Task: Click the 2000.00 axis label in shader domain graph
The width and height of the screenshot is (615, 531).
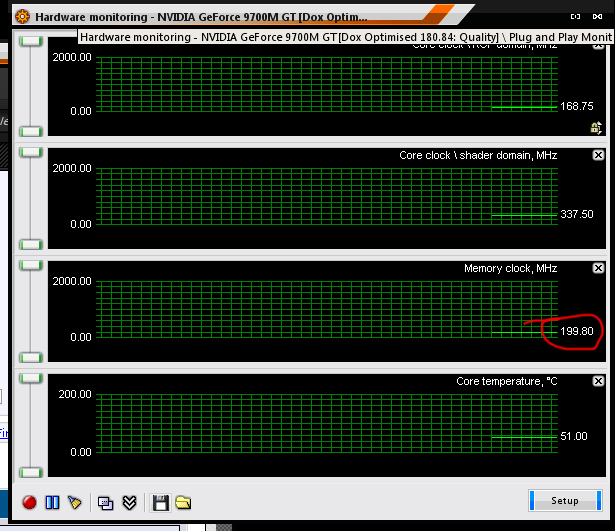Action: pyautogui.click(x=72, y=168)
